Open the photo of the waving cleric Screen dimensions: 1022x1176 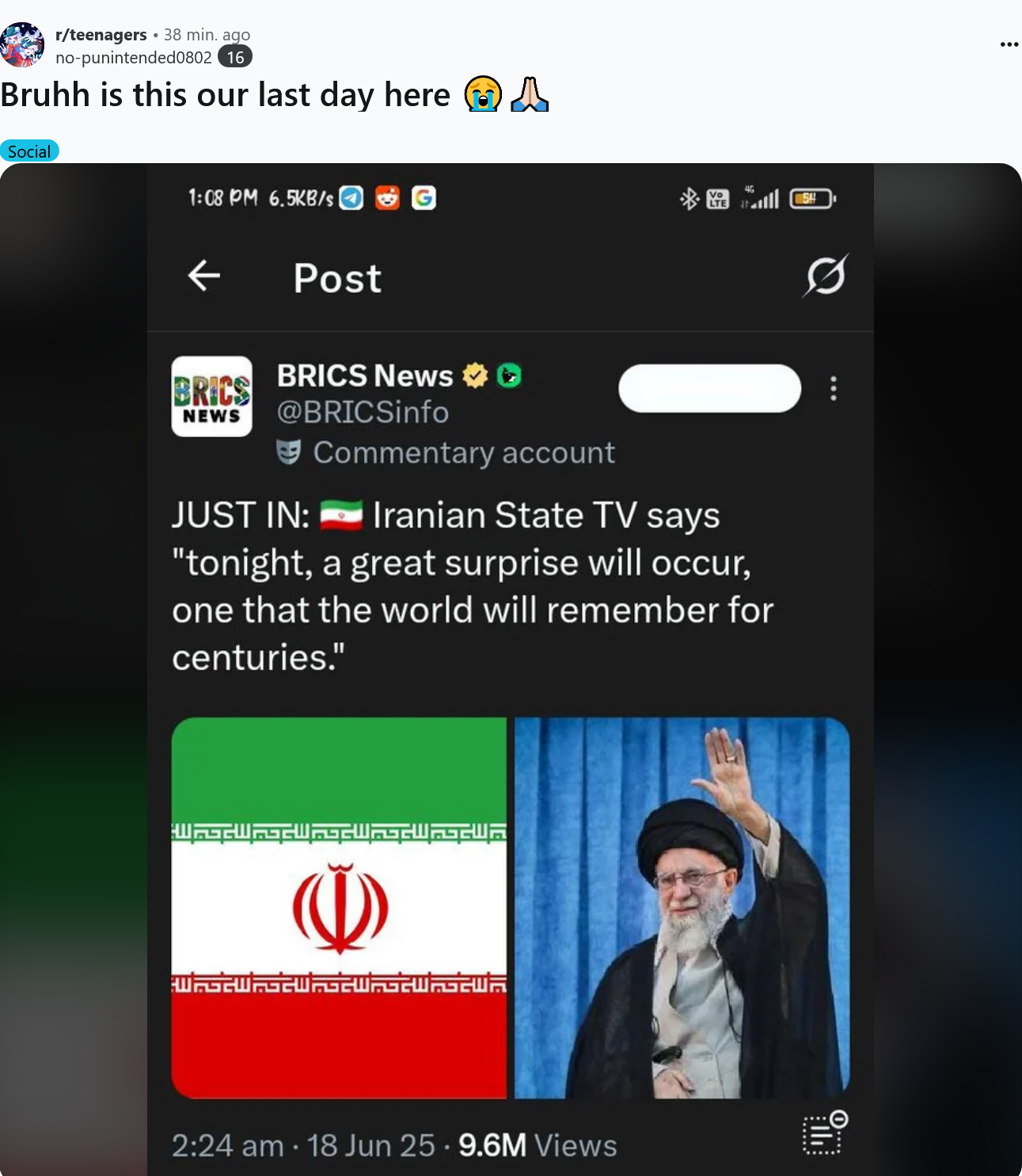682,908
